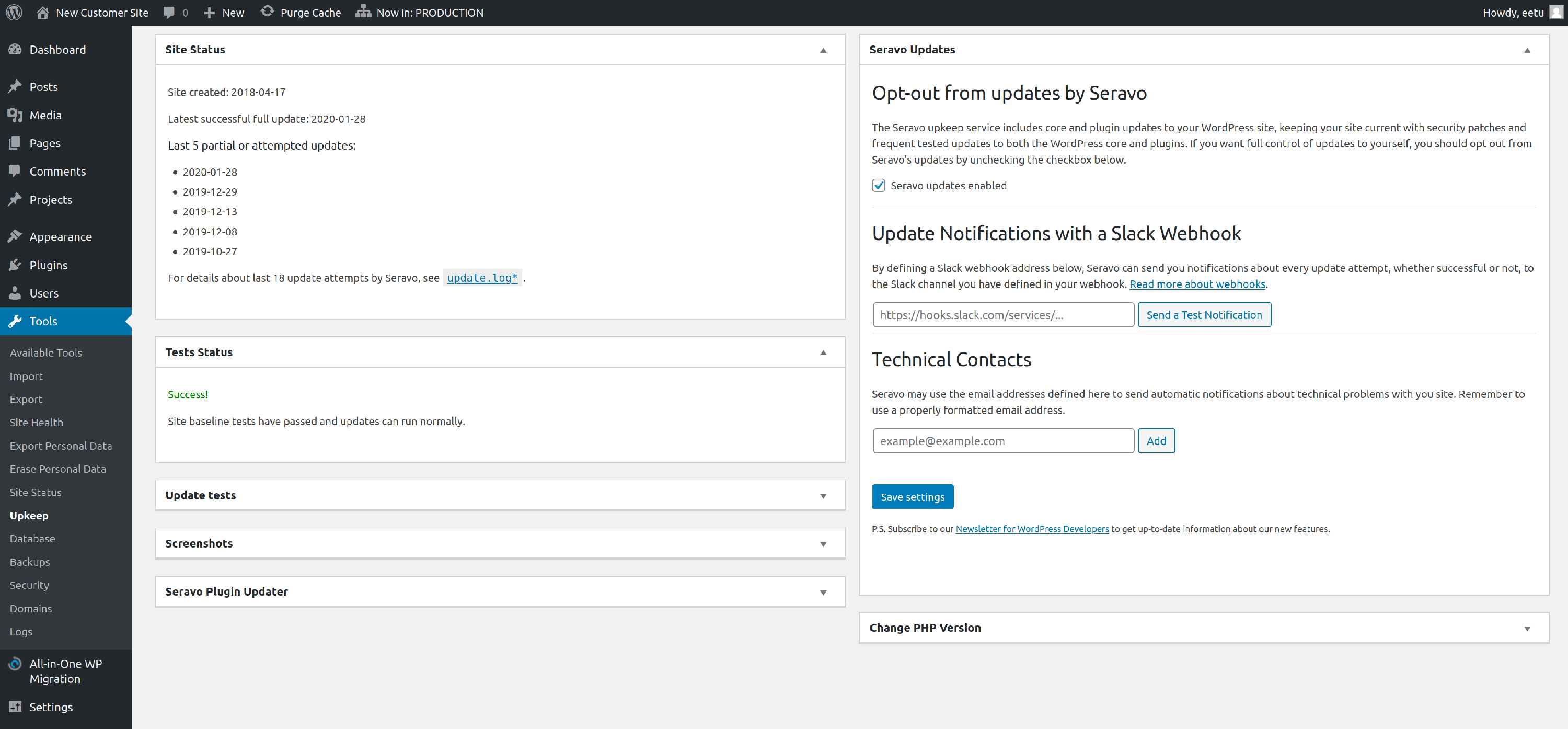Click the Media library icon
The height and width of the screenshot is (729, 1568).
click(15, 115)
